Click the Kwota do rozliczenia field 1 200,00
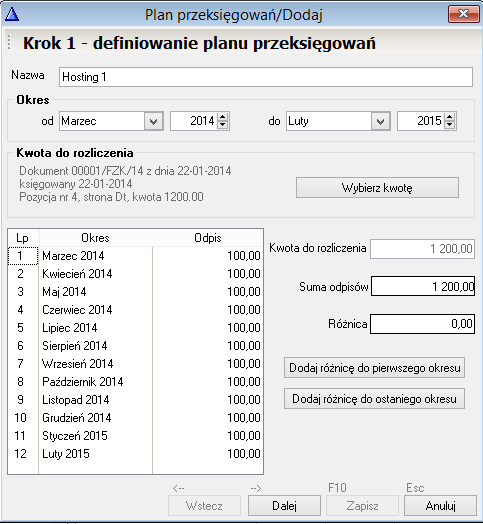Image resolution: width=483 pixels, height=524 pixels. [422, 249]
